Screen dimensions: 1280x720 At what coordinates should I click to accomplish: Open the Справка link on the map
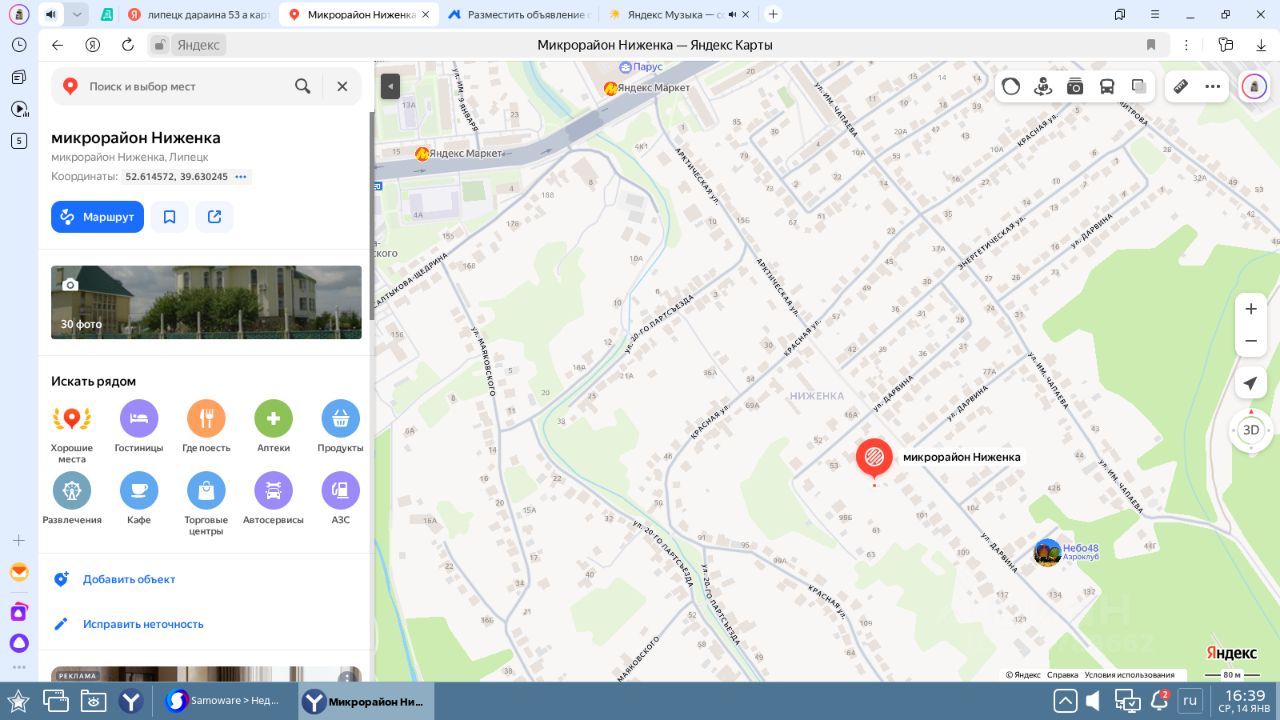pyautogui.click(x=1062, y=675)
